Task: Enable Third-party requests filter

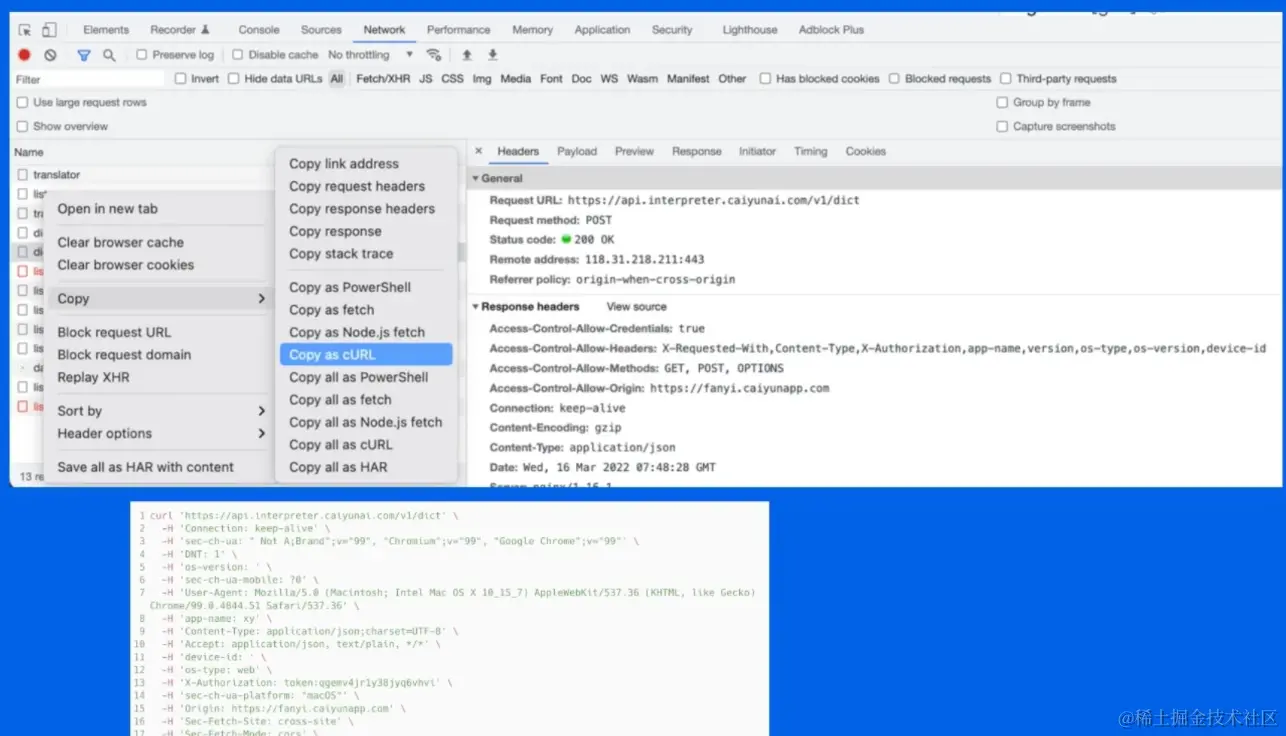Action: (x=1006, y=78)
